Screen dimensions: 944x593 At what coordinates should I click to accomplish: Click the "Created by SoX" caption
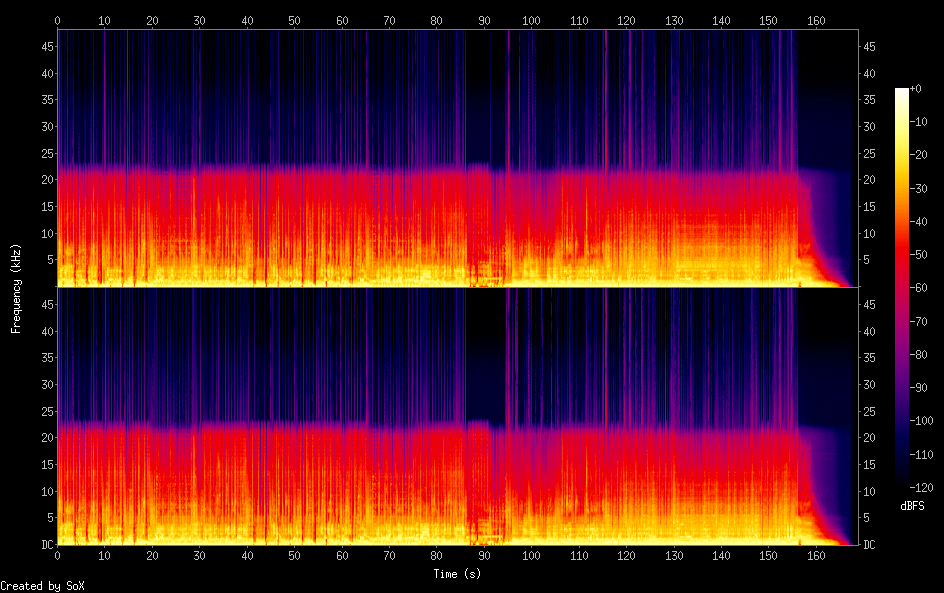pyautogui.click(x=42, y=586)
